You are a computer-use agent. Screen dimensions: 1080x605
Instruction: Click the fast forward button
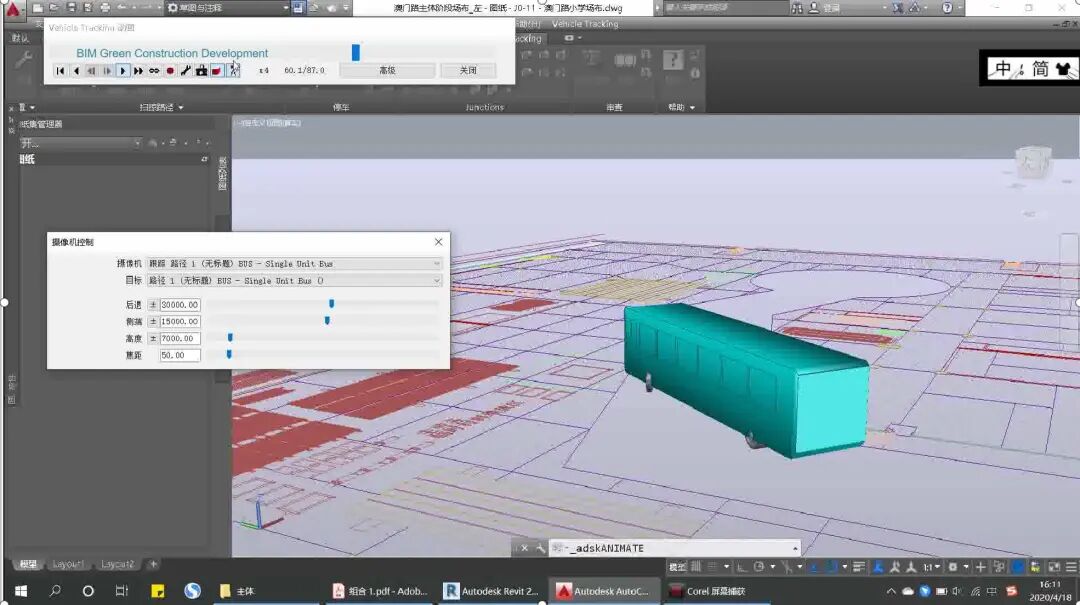[x=138, y=71]
